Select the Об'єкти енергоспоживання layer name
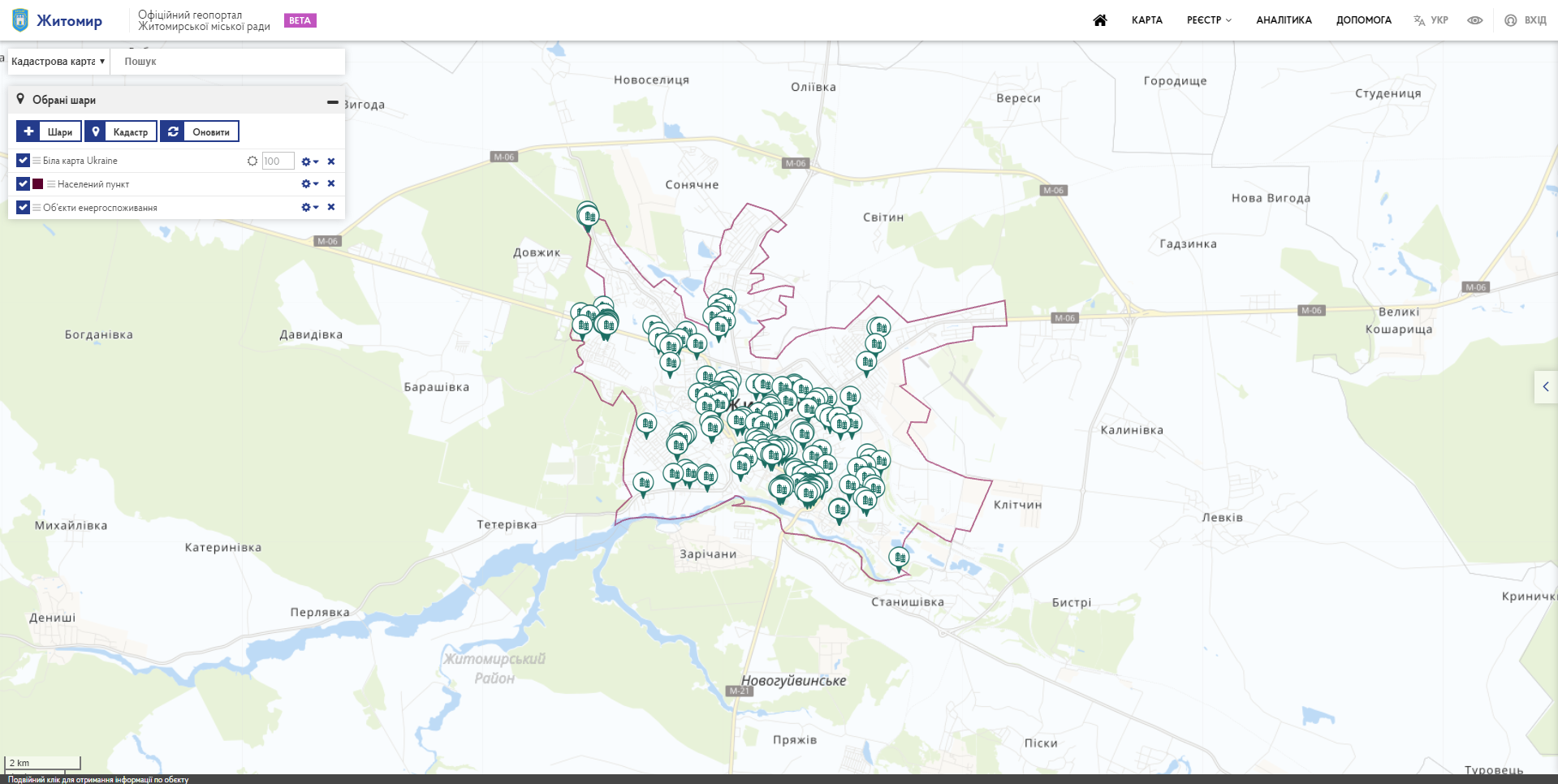The image size is (1558, 784). point(100,208)
